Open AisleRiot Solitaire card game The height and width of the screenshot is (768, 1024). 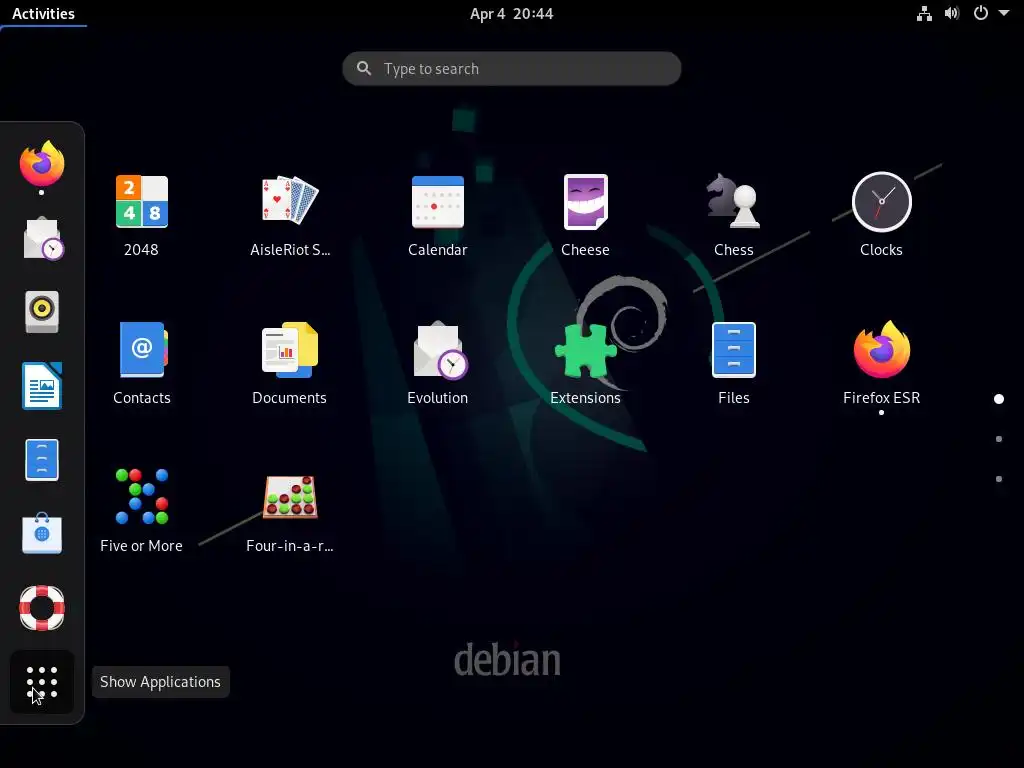point(290,202)
